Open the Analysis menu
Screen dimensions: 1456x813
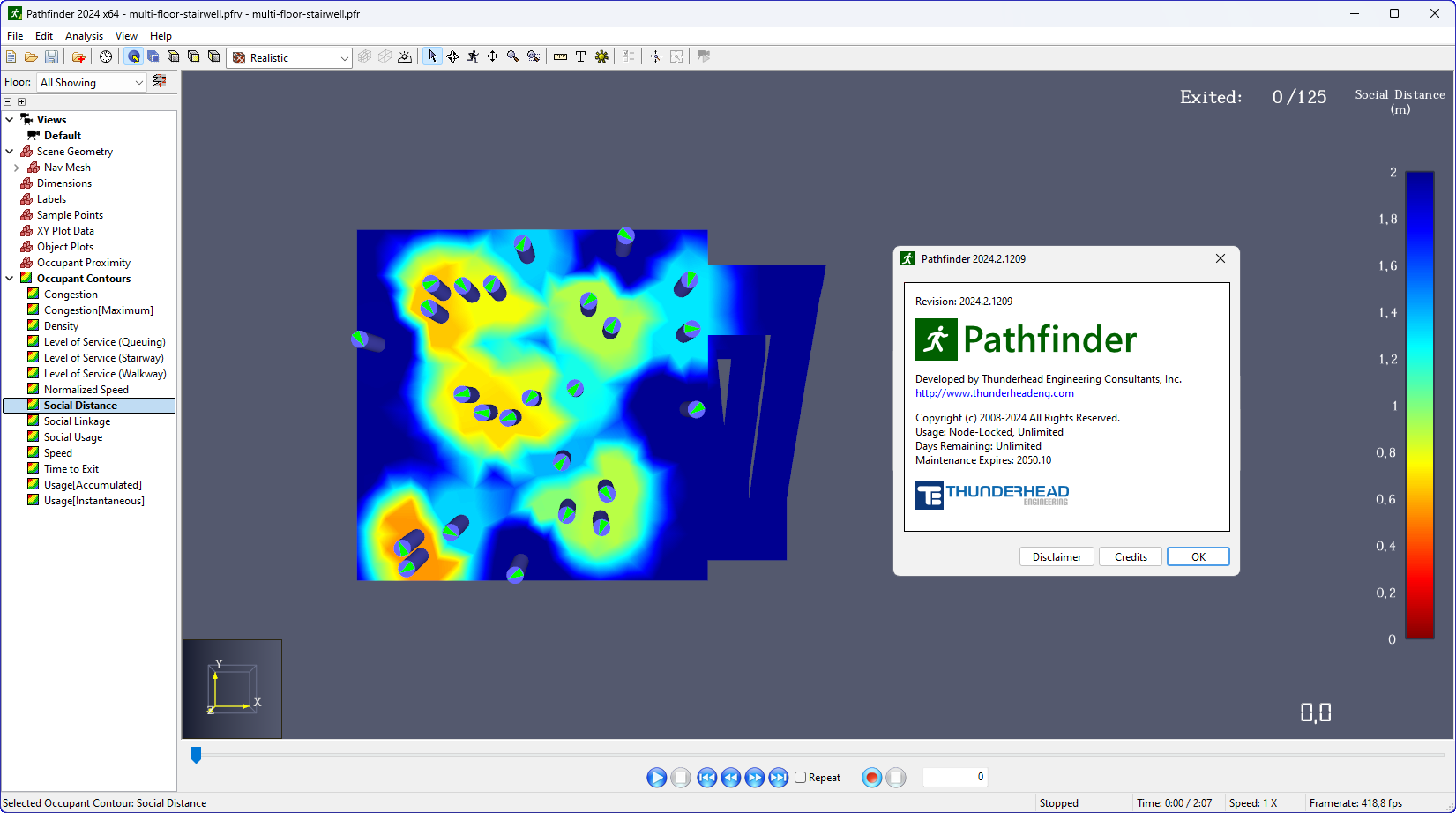click(84, 36)
